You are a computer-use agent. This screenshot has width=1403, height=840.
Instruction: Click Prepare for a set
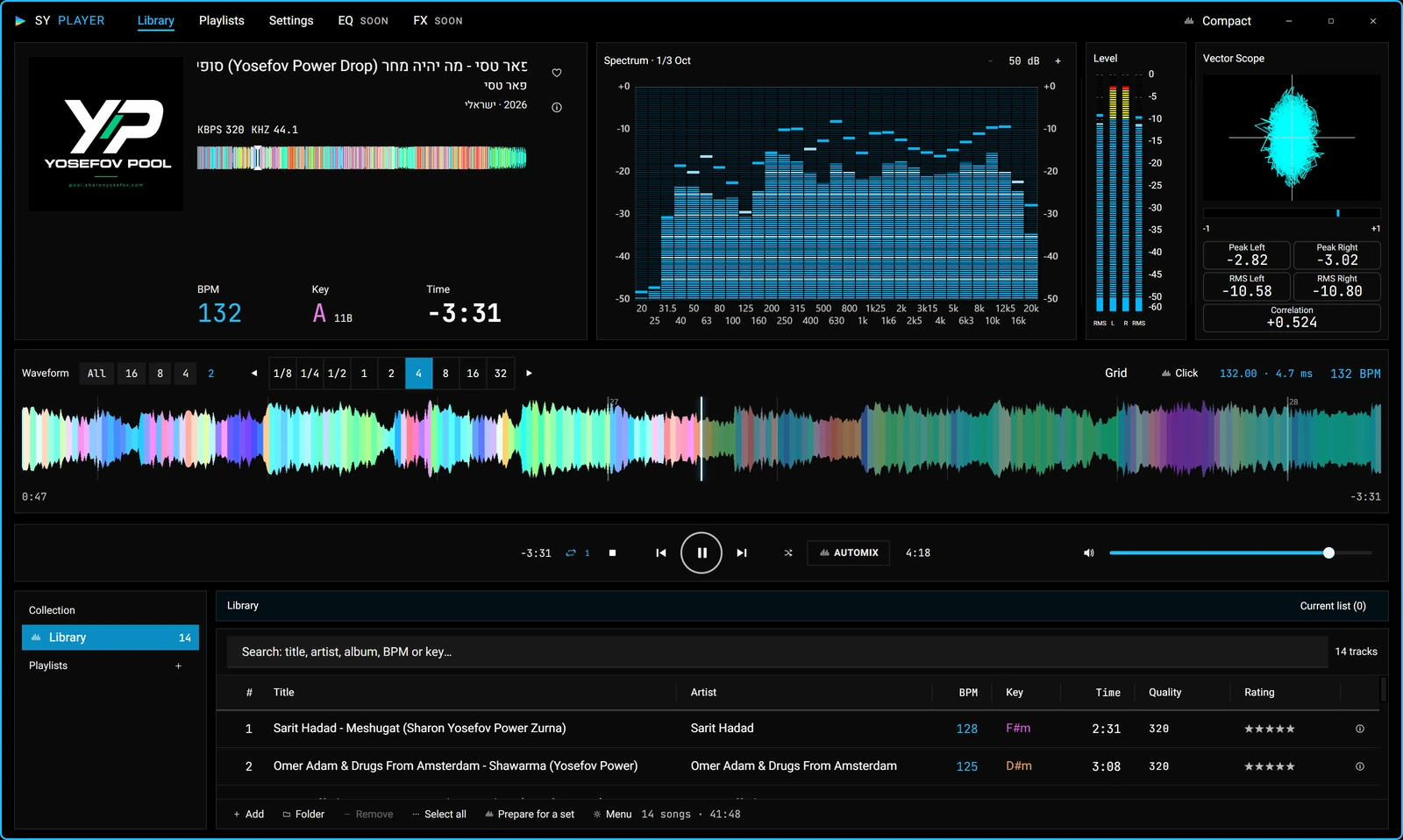point(530,814)
